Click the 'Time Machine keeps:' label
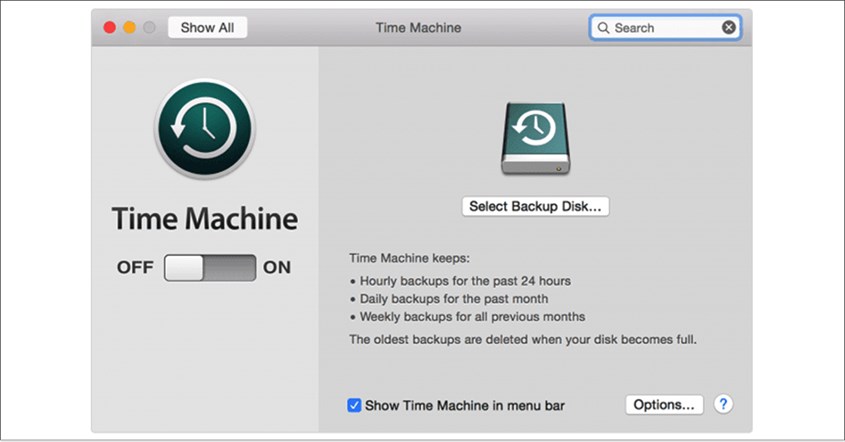 [409, 258]
